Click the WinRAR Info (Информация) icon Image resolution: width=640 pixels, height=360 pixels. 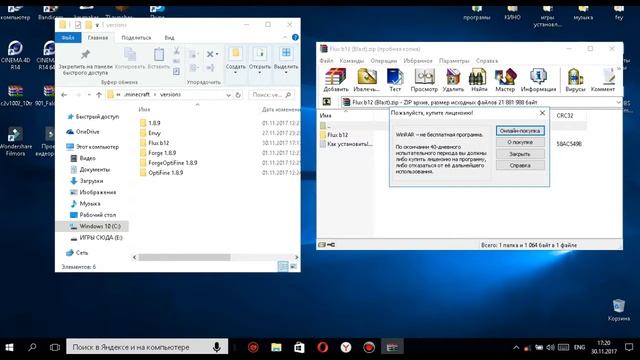pyautogui.click(x=538, y=80)
